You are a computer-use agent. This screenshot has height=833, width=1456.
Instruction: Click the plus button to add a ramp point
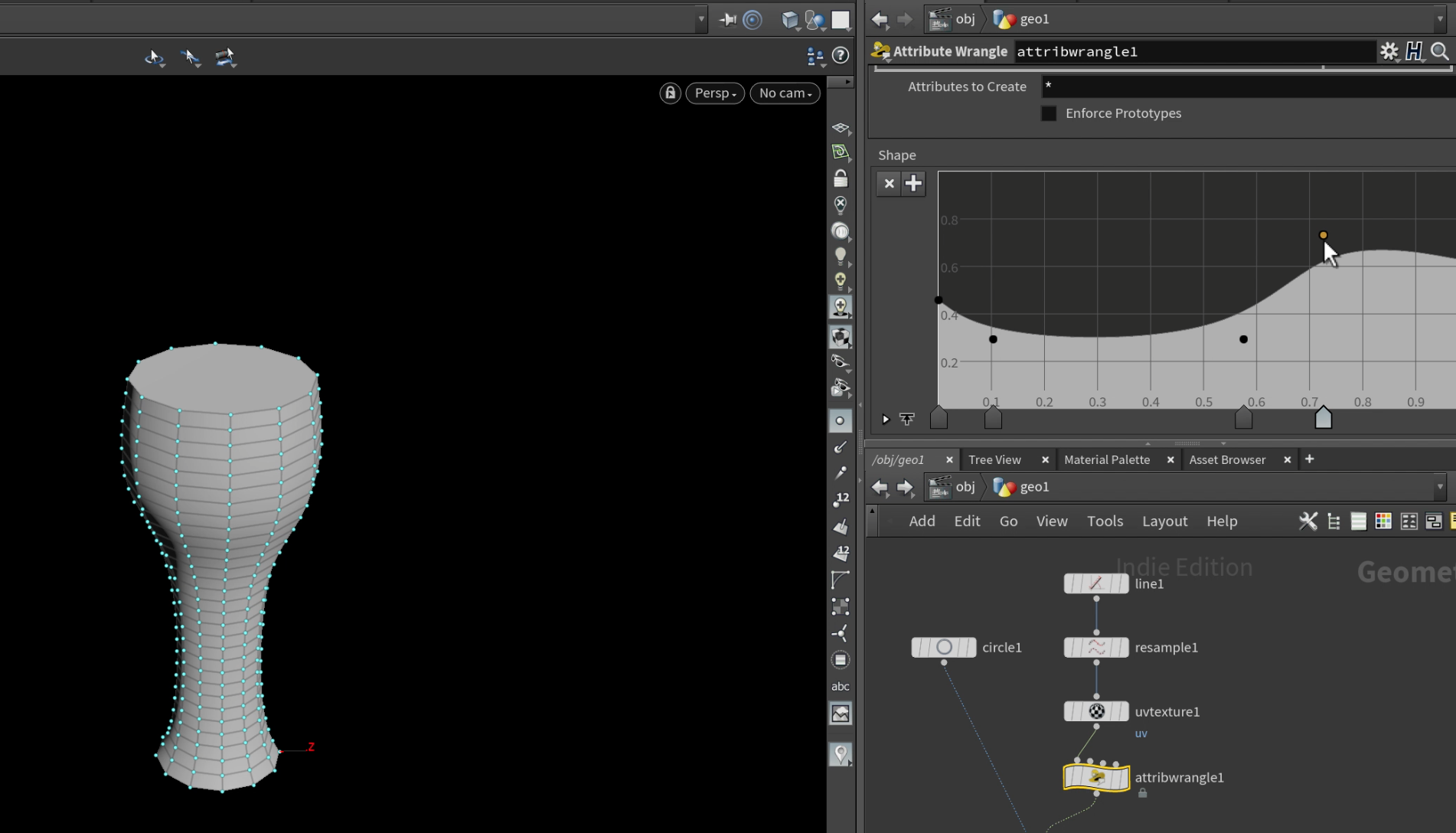pos(913,184)
